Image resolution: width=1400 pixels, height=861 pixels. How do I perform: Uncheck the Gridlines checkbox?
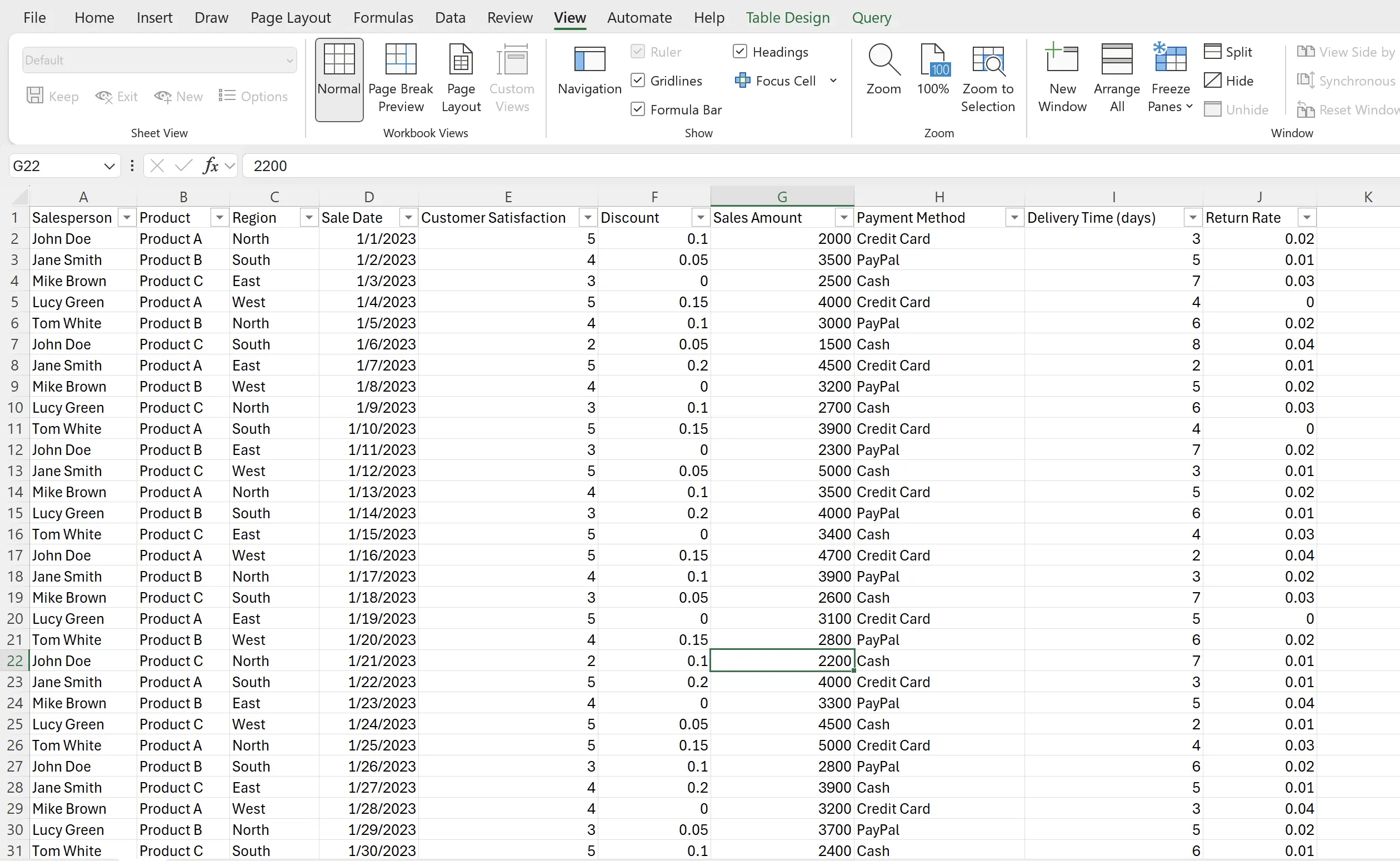coord(638,81)
